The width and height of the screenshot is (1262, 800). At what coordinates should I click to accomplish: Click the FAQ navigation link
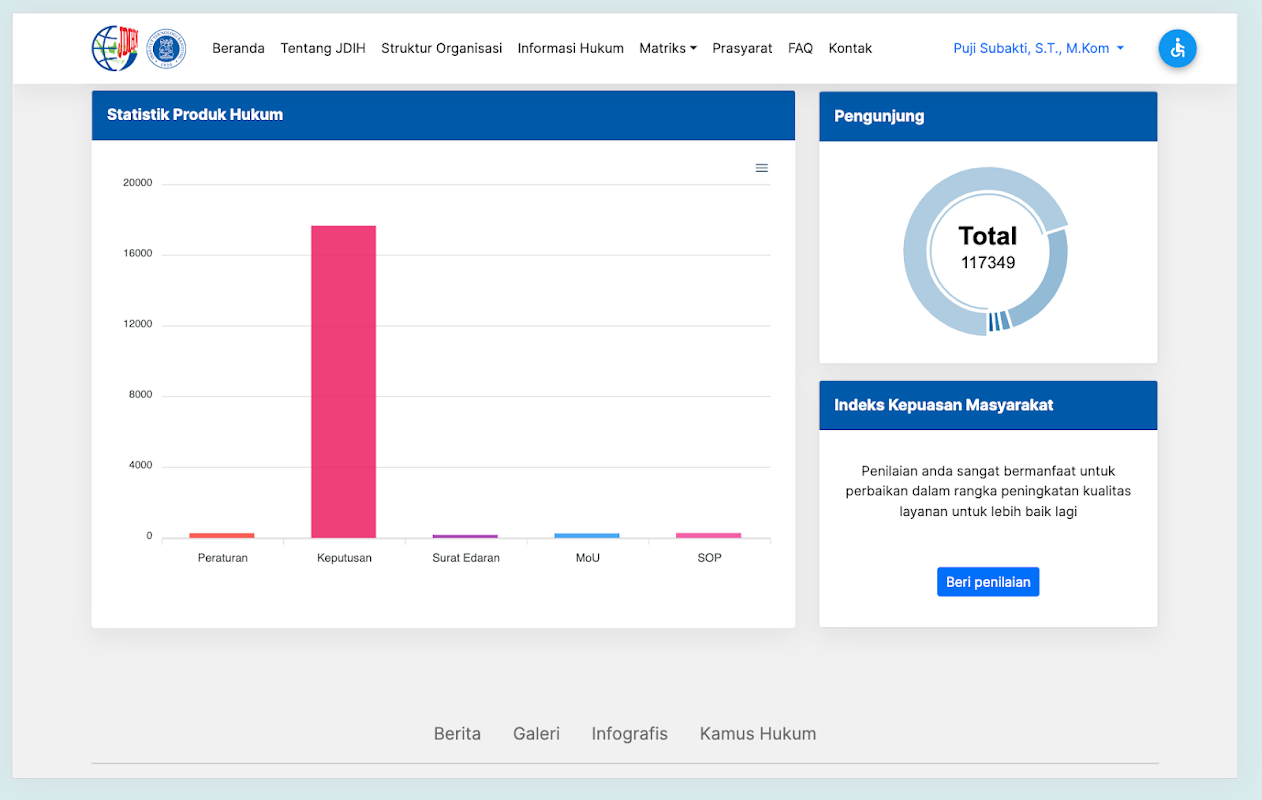point(800,48)
